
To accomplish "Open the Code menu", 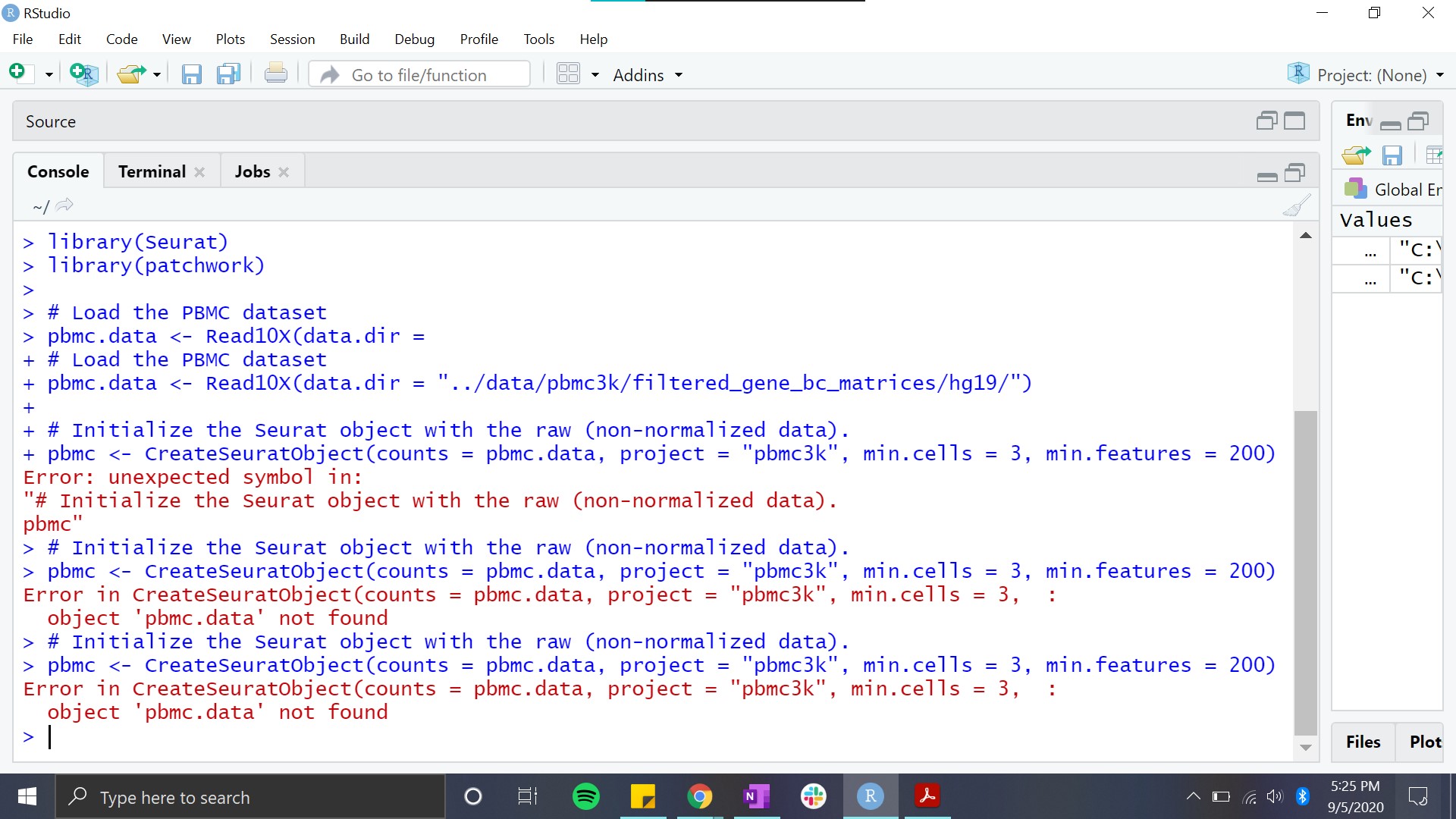I will point(121,39).
